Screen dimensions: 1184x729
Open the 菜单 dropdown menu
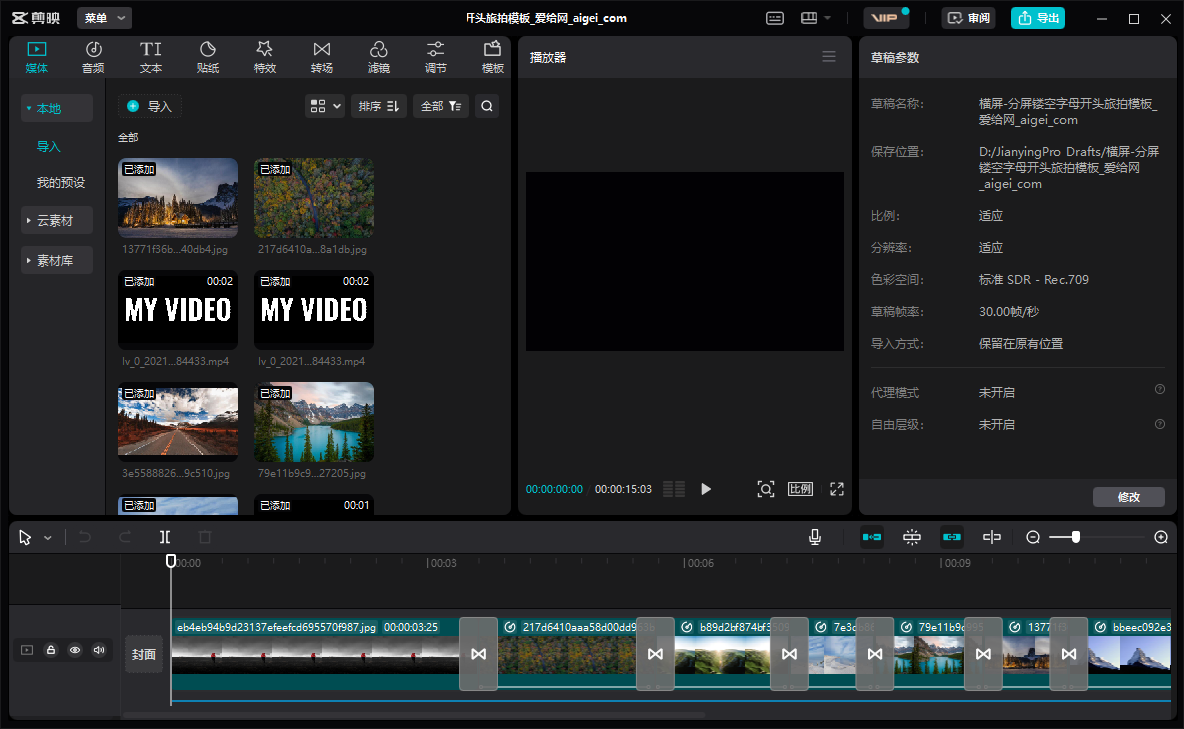[104, 18]
